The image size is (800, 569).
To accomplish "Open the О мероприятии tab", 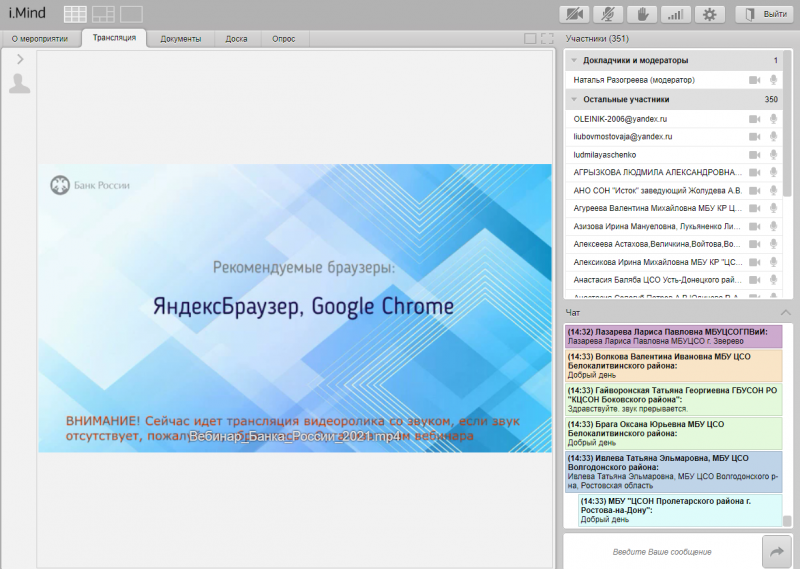I will click(40, 39).
